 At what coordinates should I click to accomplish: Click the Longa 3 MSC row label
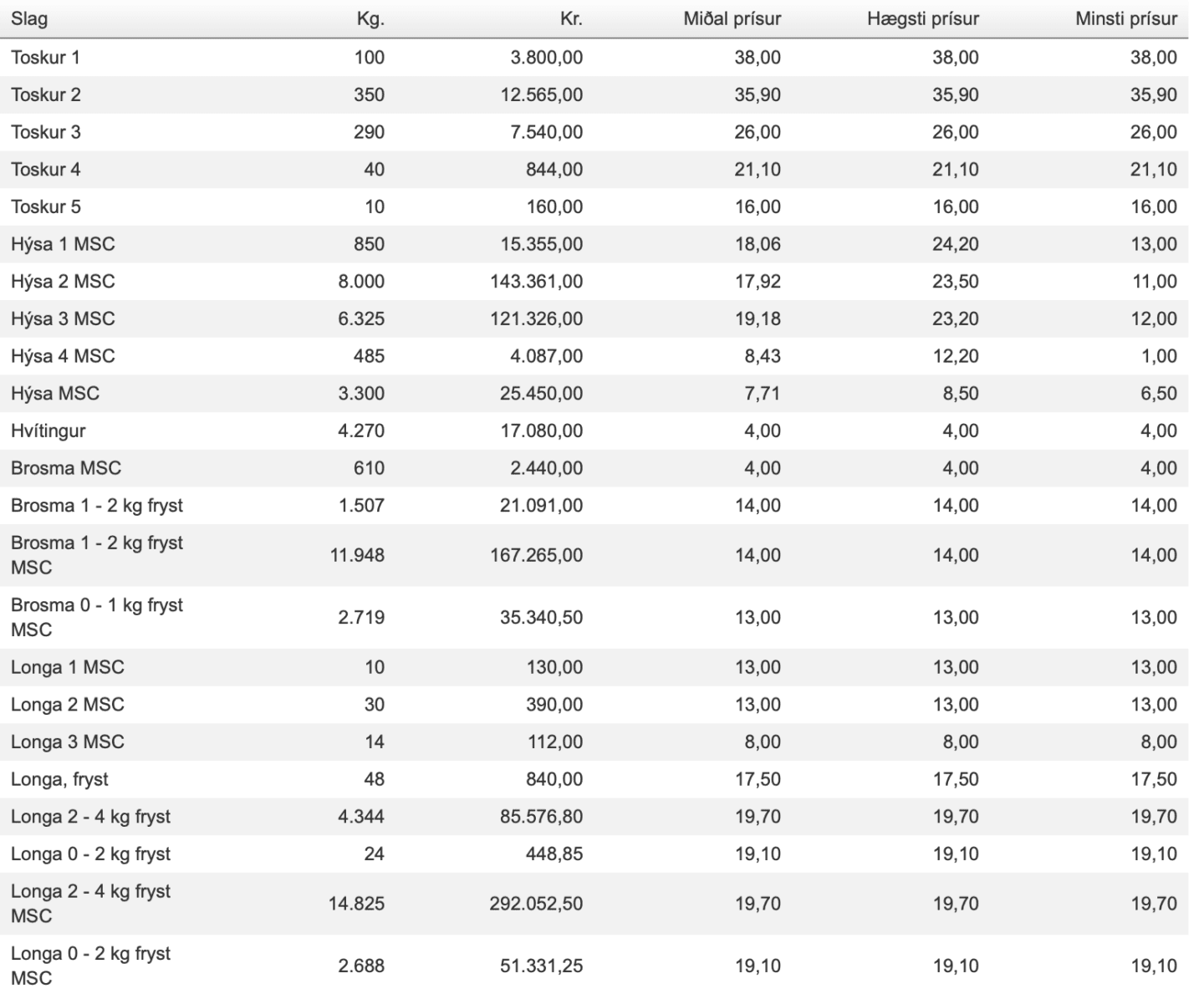[x=68, y=742]
